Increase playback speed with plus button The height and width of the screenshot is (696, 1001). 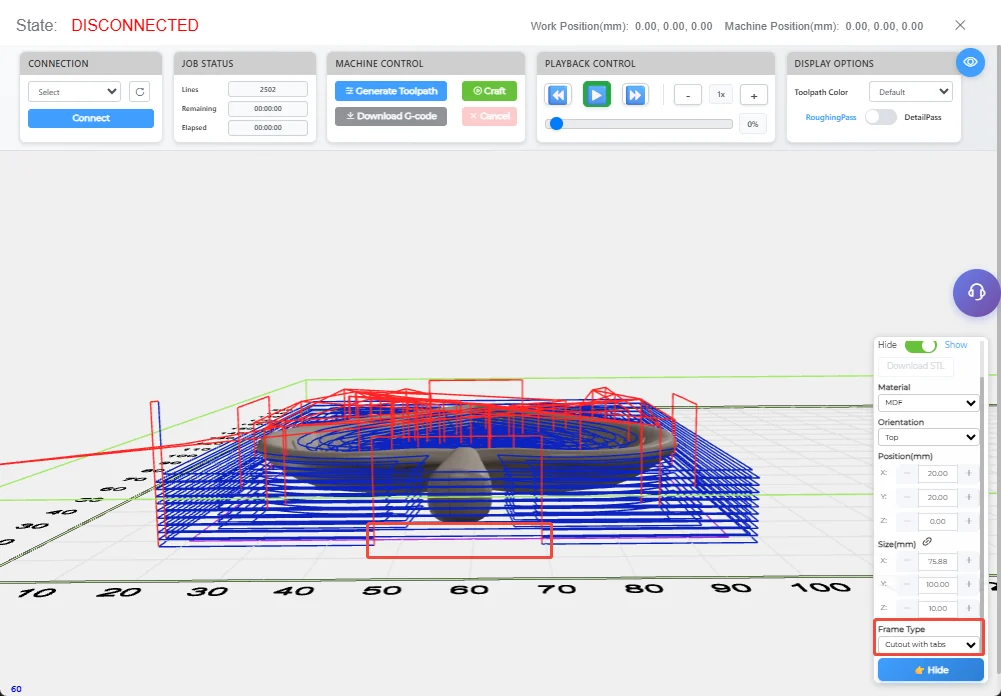[x=754, y=95]
